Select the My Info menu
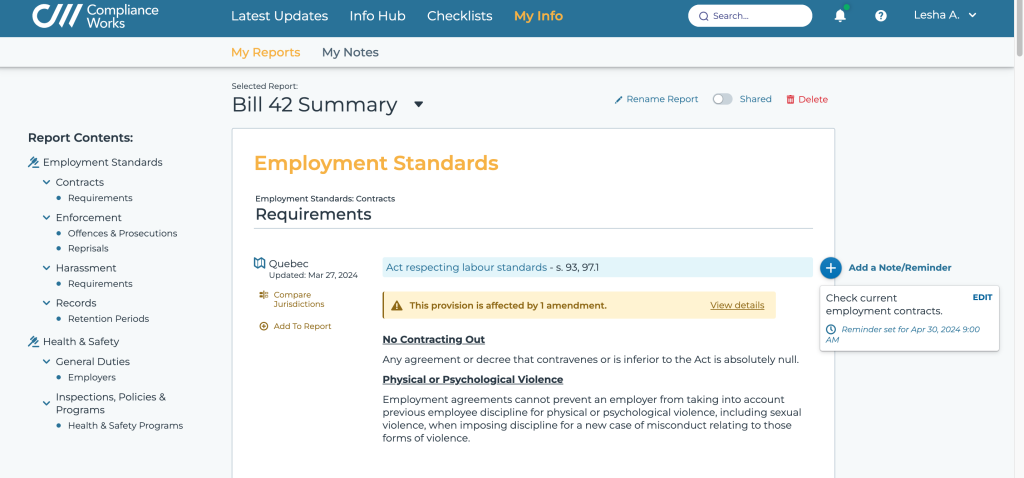 (538, 16)
